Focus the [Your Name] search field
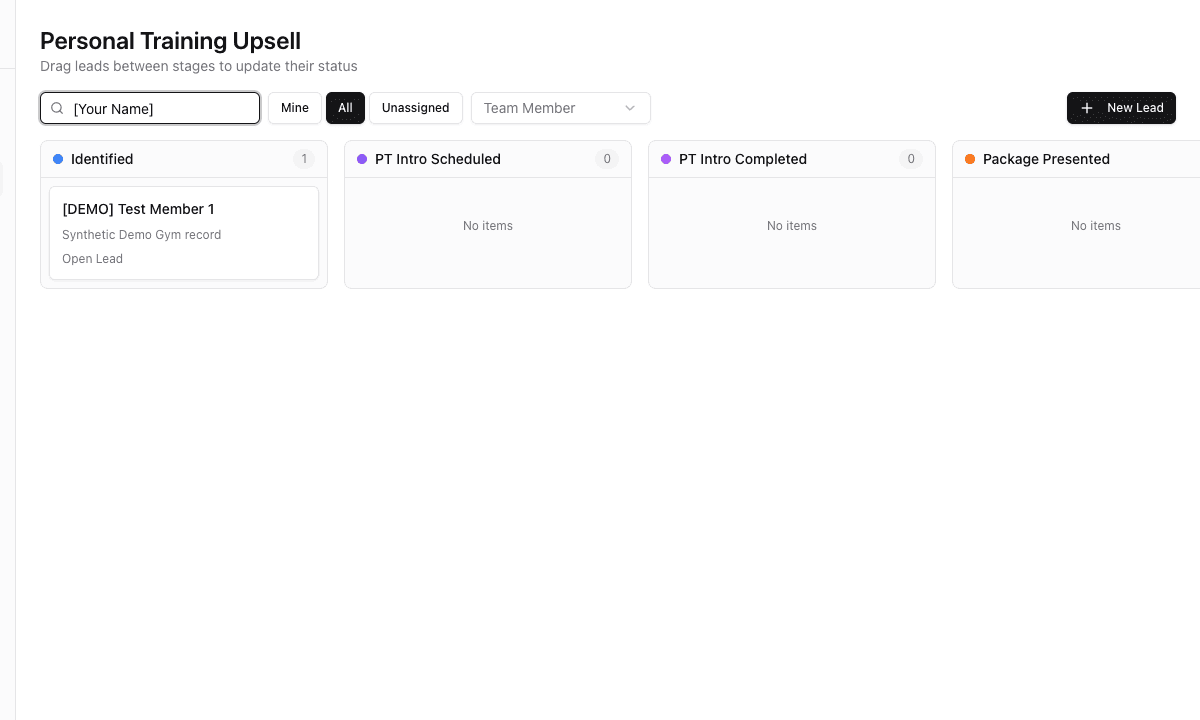This screenshot has height=720, width=1200. pyautogui.click(x=150, y=108)
